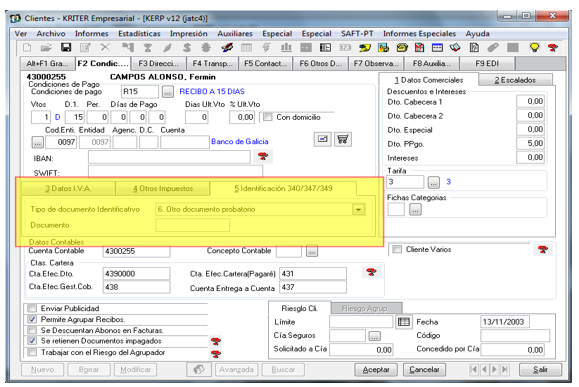
Task: Click the lookup button next to Tarifa field
Action: (434, 182)
